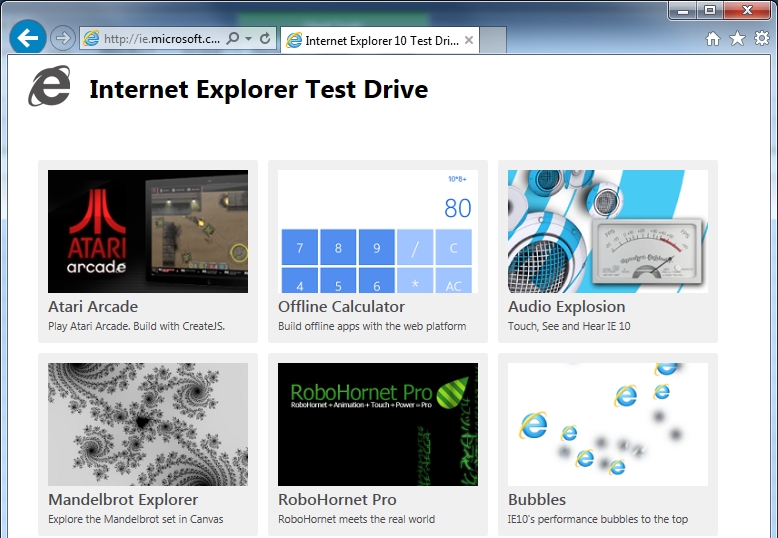Click the Mandelbrot Explorer title link
This screenshot has width=778, height=538.
[x=123, y=500]
